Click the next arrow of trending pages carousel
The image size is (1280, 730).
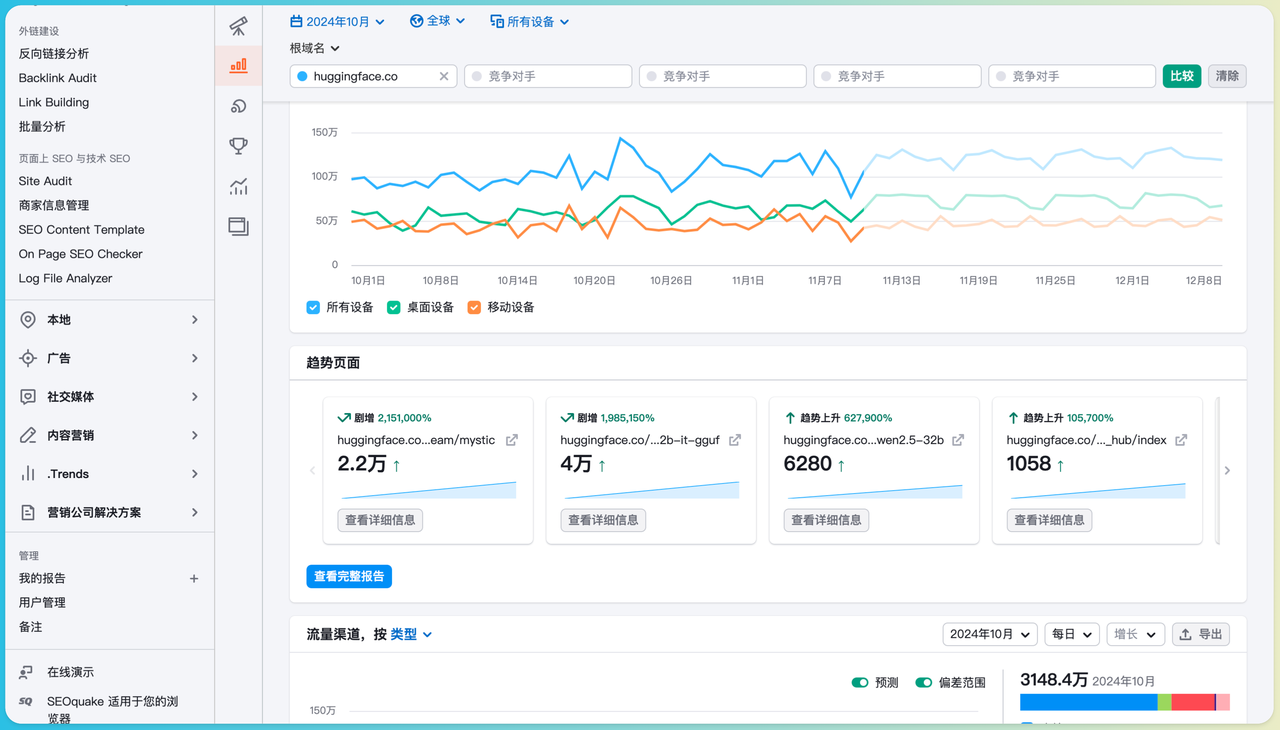1227,470
